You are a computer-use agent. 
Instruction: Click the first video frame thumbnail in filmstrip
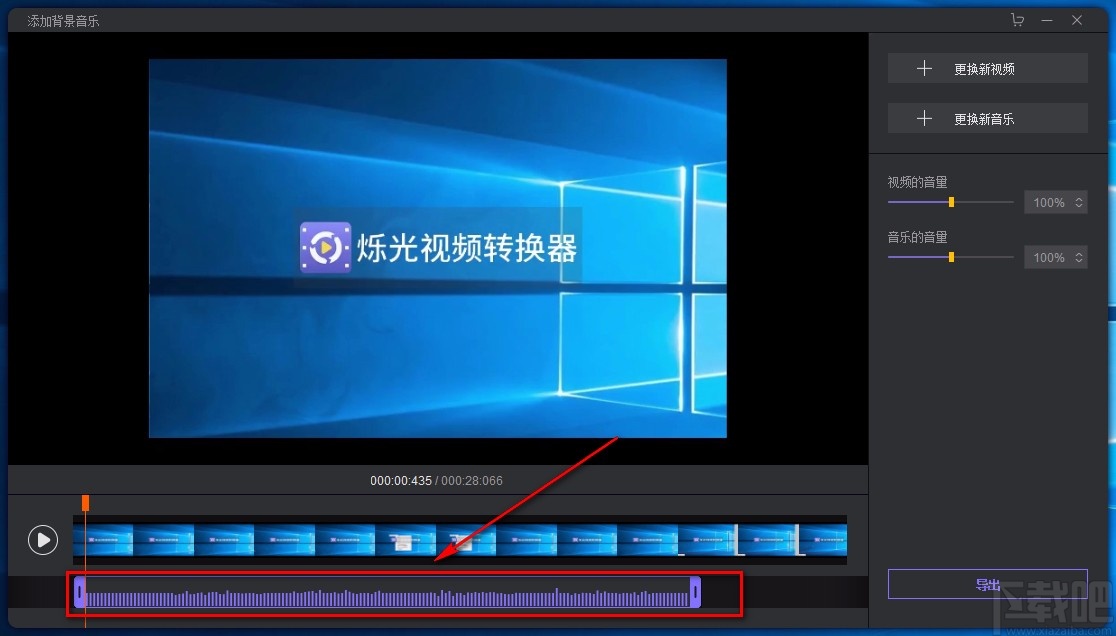pos(103,540)
